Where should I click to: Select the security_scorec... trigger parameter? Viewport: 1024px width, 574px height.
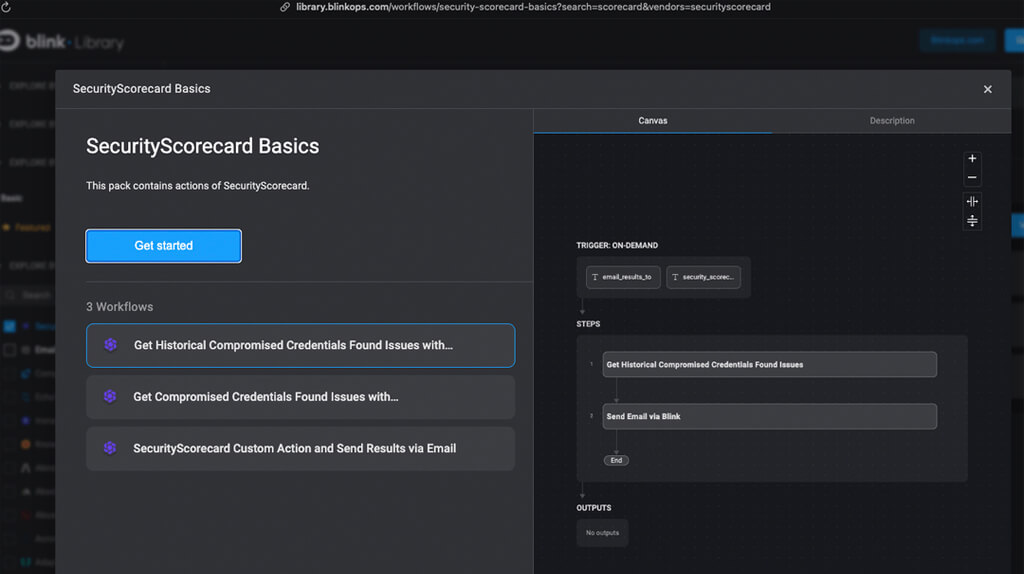click(703, 277)
